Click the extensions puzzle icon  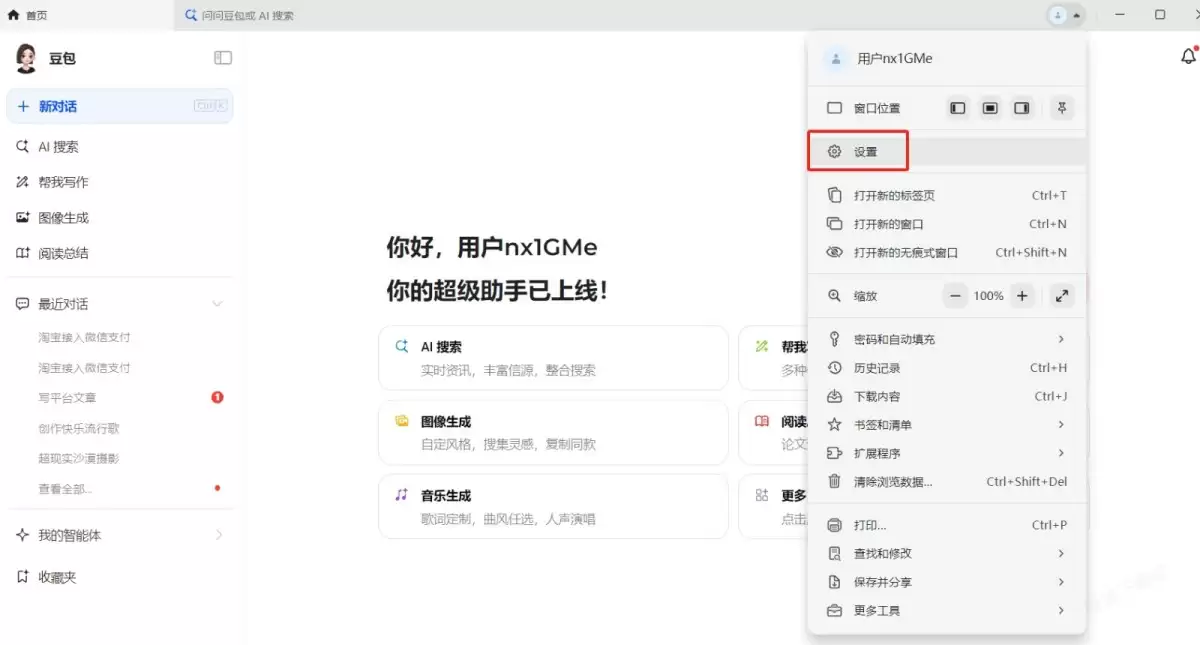(834, 453)
